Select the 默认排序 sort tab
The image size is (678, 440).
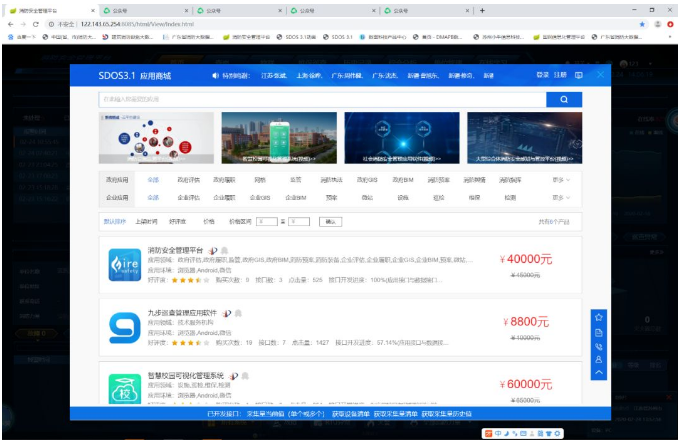pyautogui.click(x=115, y=221)
